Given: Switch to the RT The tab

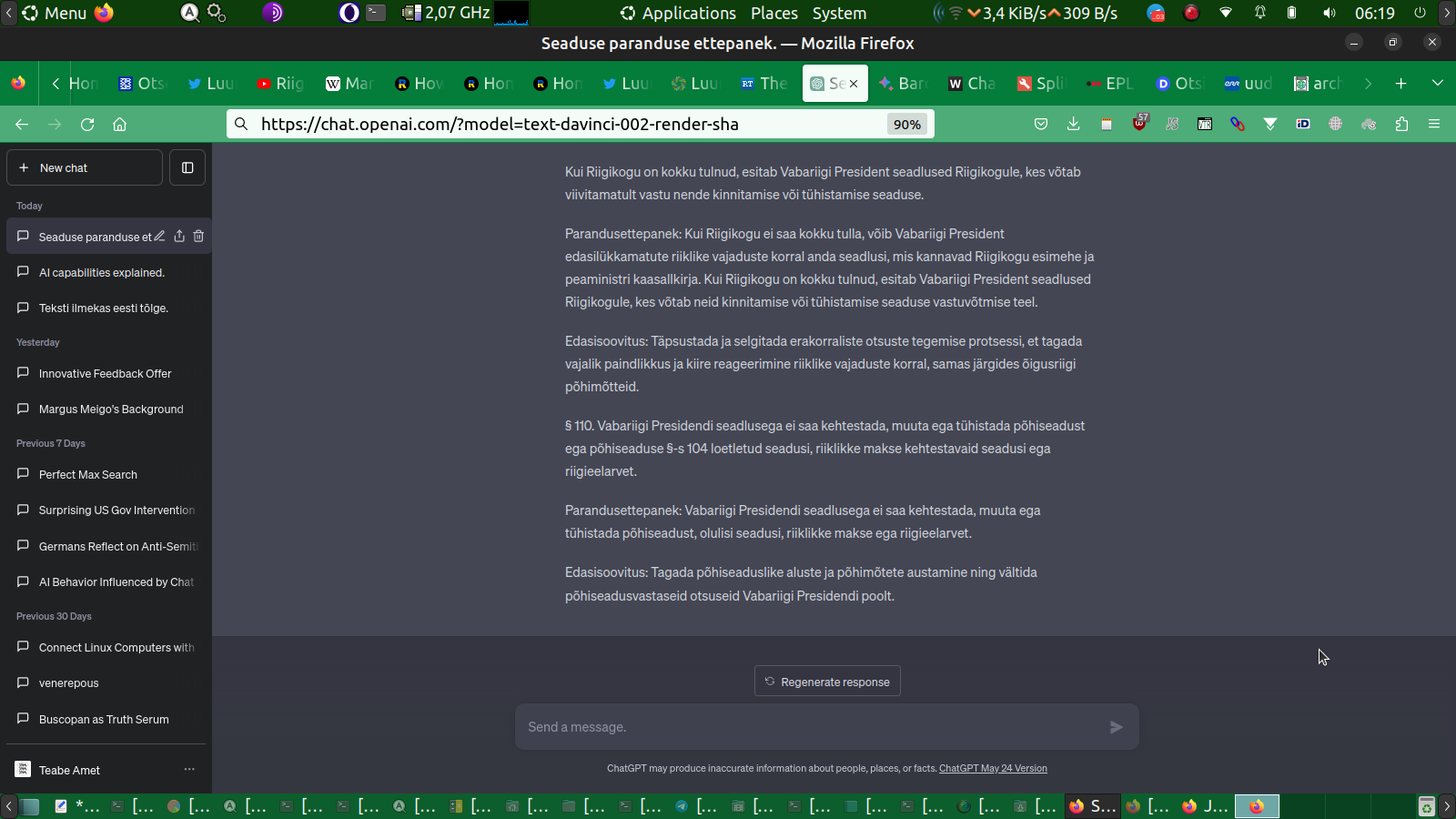Looking at the screenshot, I should tap(764, 83).
